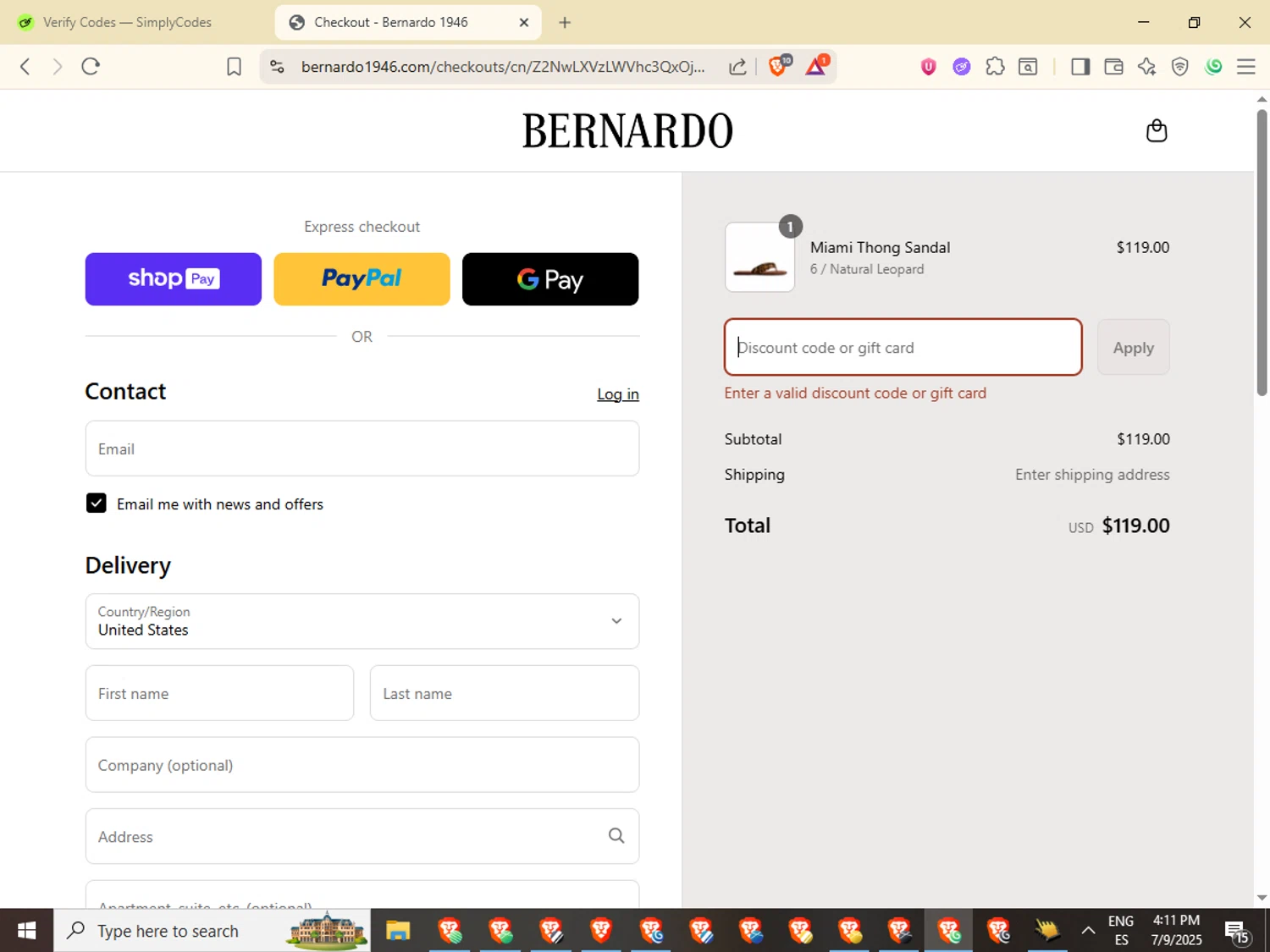The height and width of the screenshot is (952, 1270).
Task: Close the Checkout - Bernardo 1946 tab
Action: pyautogui.click(x=524, y=23)
